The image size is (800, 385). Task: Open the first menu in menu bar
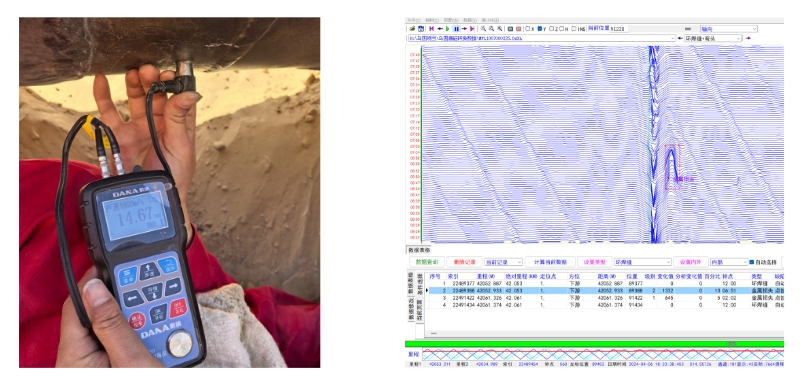point(414,20)
